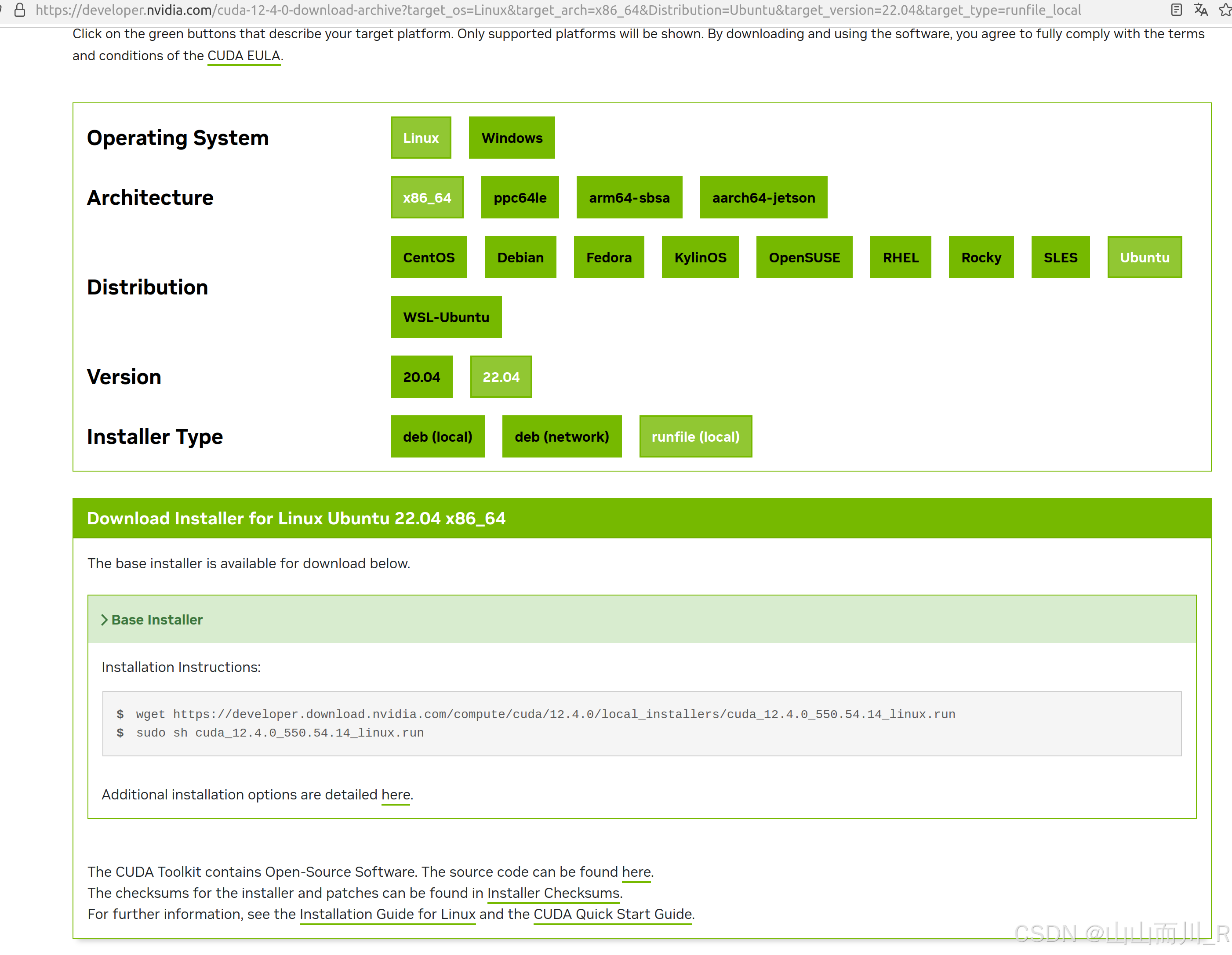The width and height of the screenshot is (1232, 955).
Task: Click the Download Installer header bar
Action: [x=642, y=519]
